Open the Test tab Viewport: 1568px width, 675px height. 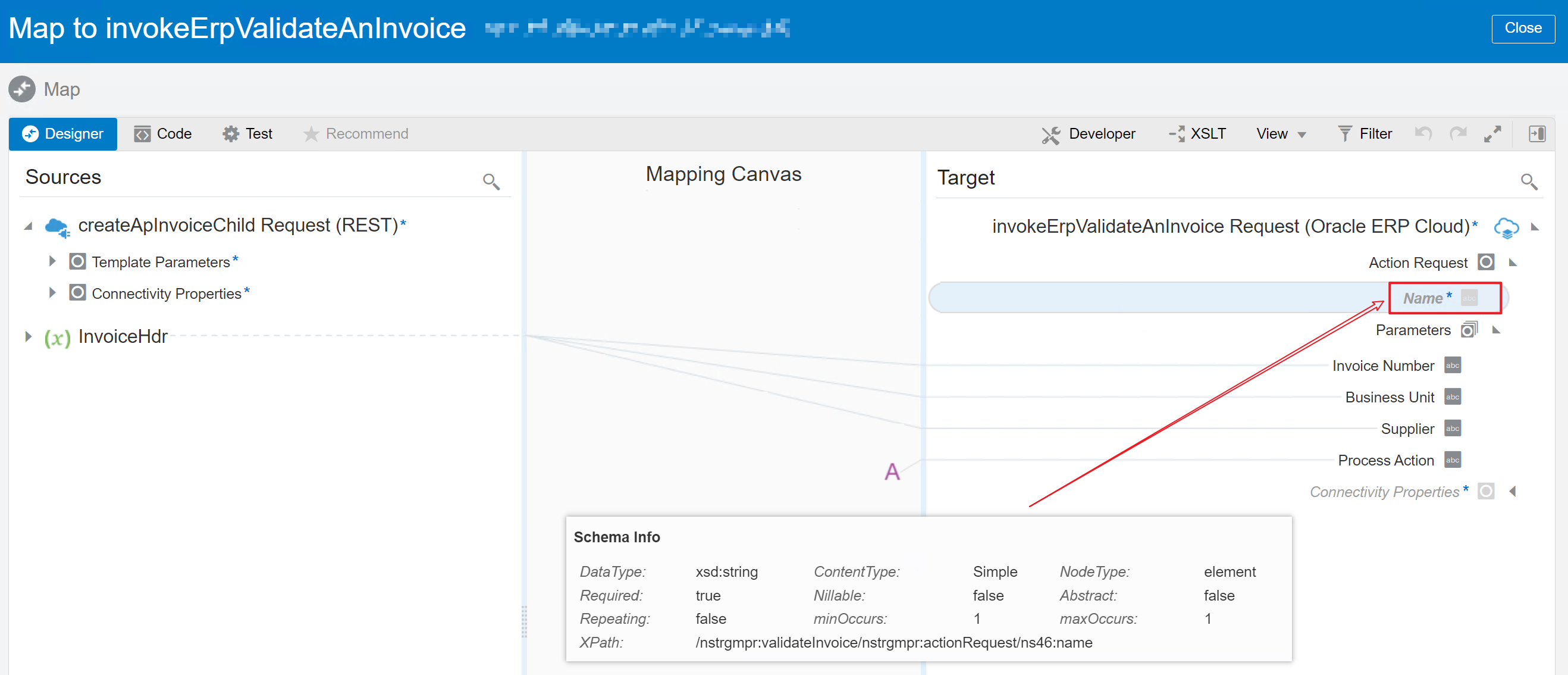pyautogui.click(x=247, y=133)
